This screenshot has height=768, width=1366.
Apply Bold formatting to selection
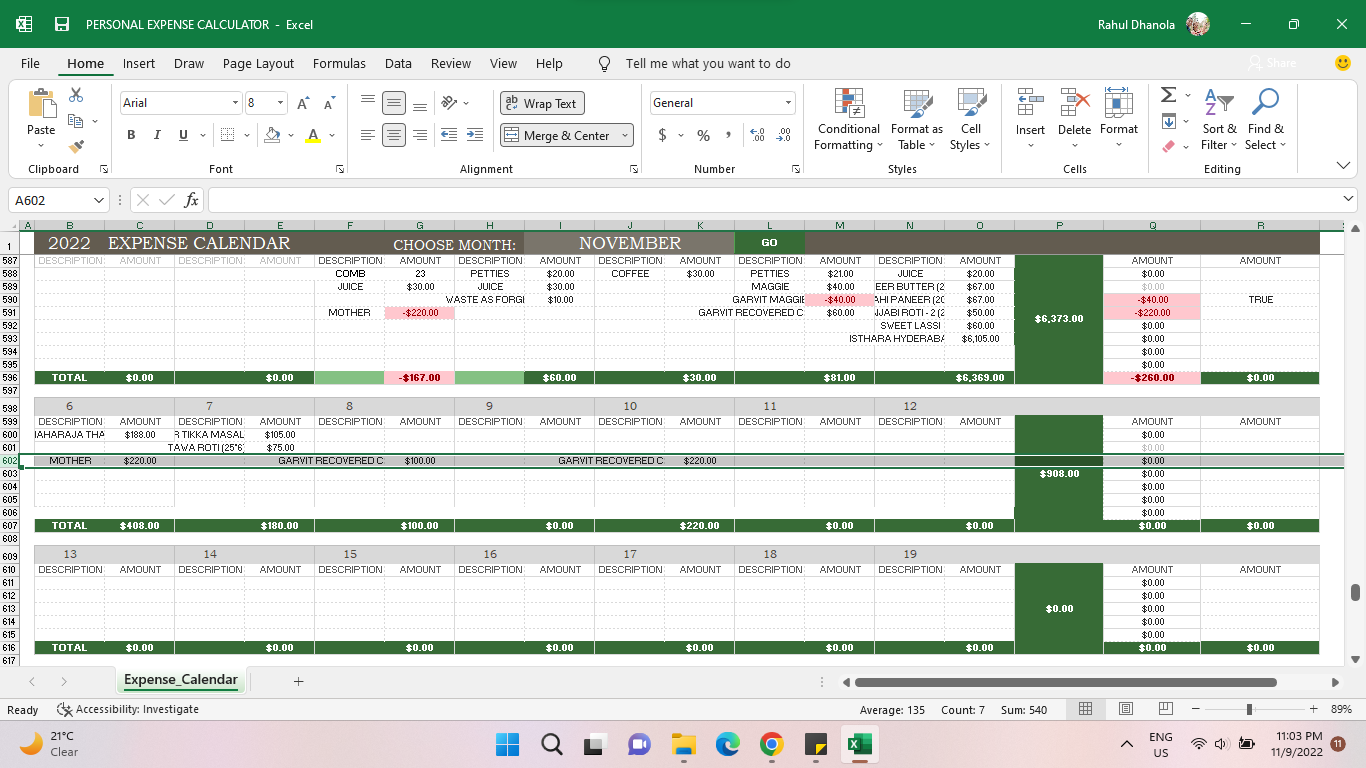click(131, 135)
